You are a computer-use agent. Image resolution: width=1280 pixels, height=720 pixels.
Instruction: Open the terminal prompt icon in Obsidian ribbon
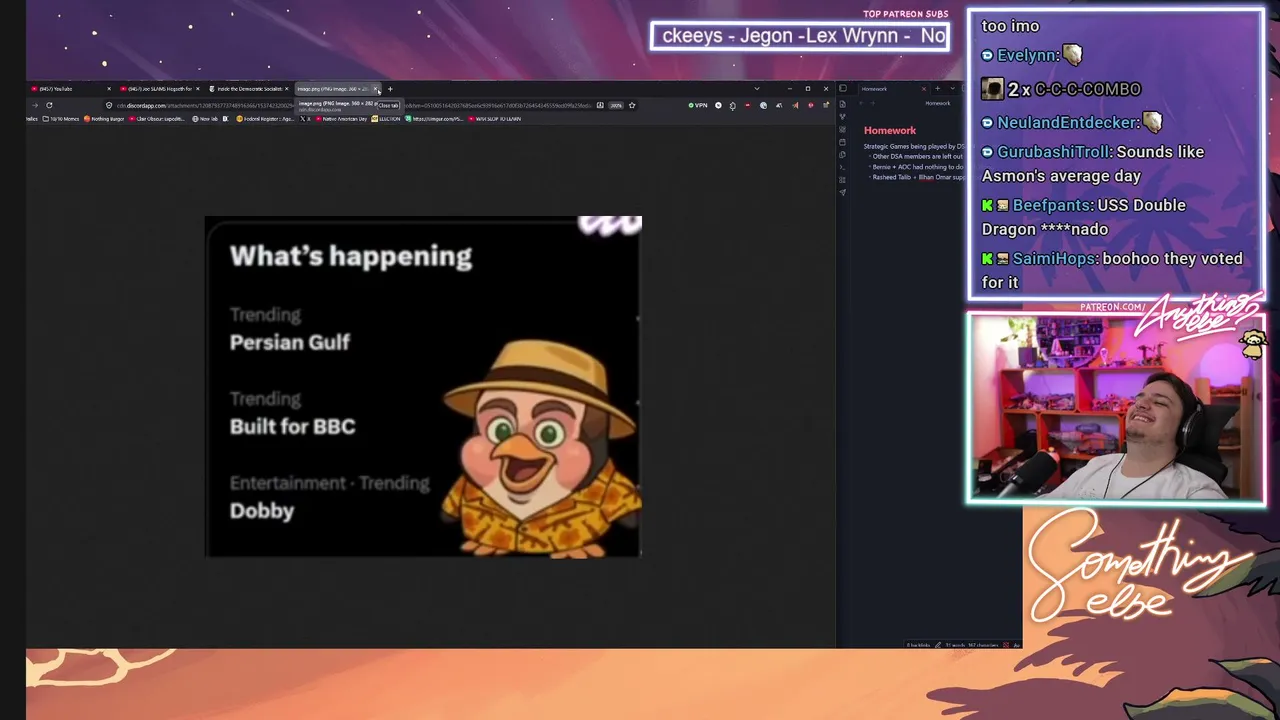click(x=842, y=167)
